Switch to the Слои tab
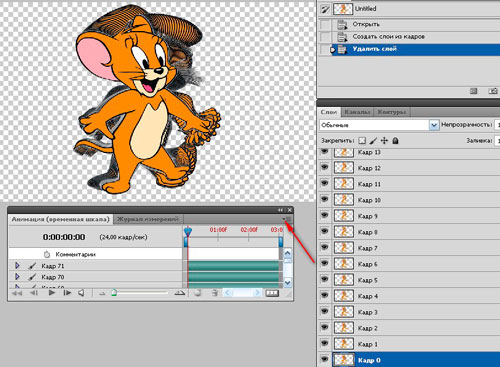This screenshot has height=367, width=500. [329, 112]
